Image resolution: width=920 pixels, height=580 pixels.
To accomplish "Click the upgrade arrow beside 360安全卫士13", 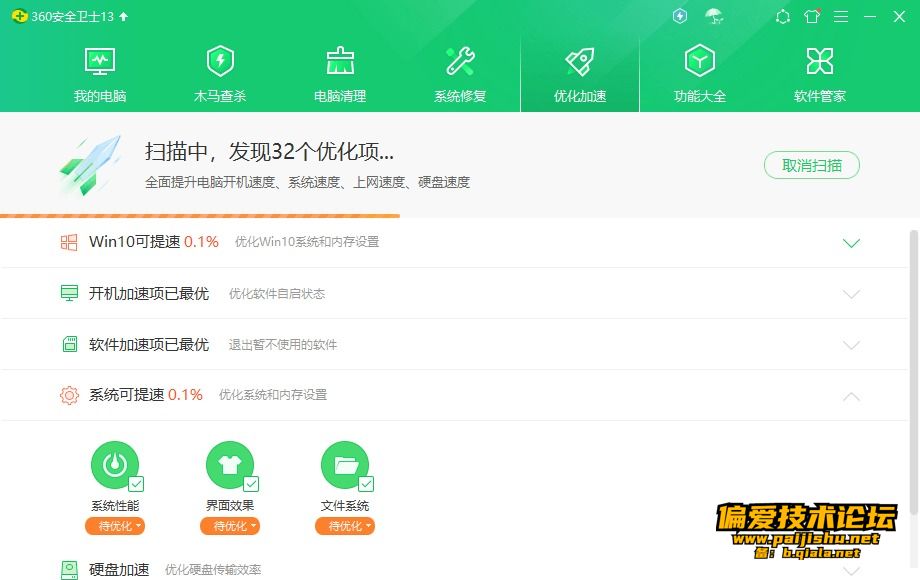I will point(124,16).
